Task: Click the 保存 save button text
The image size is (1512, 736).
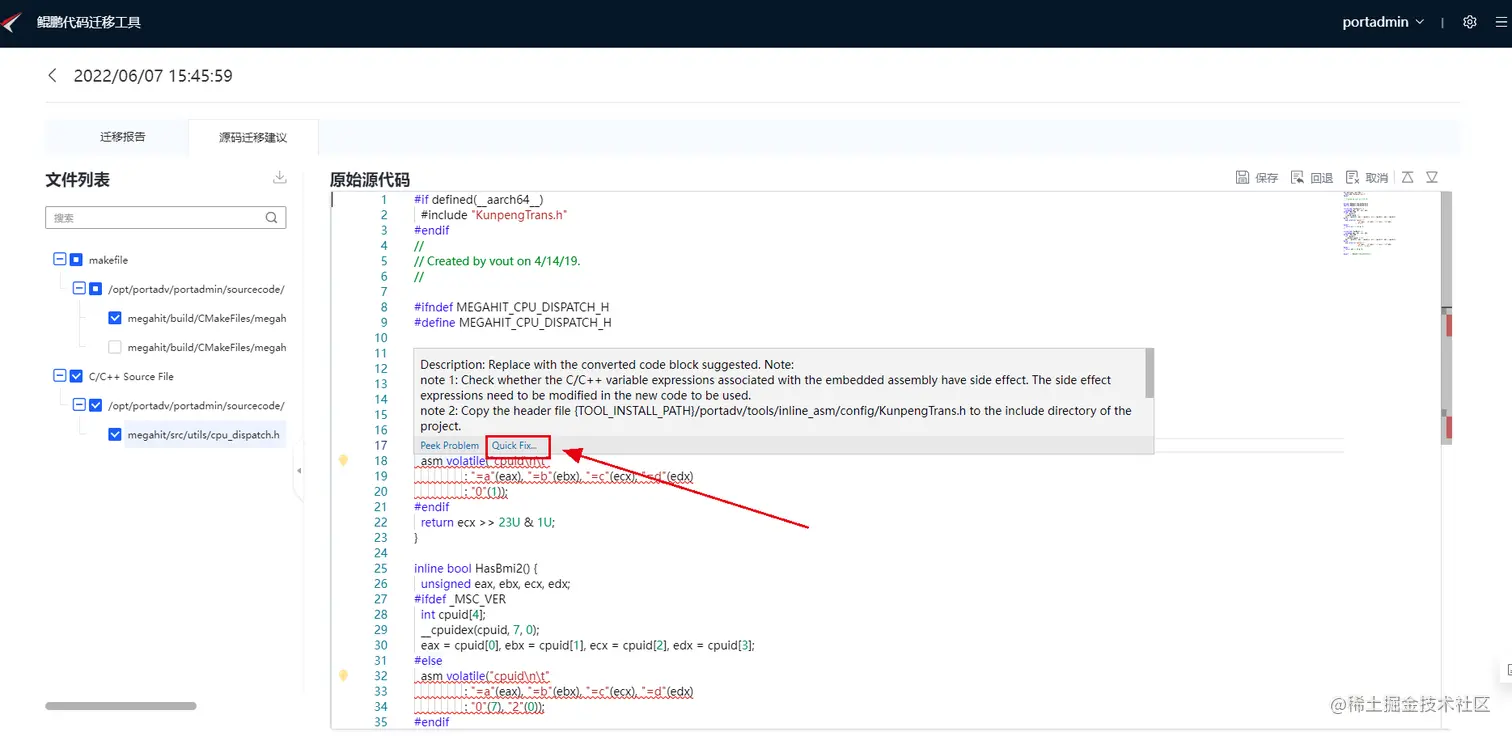Action: (x=1267, y=178)
